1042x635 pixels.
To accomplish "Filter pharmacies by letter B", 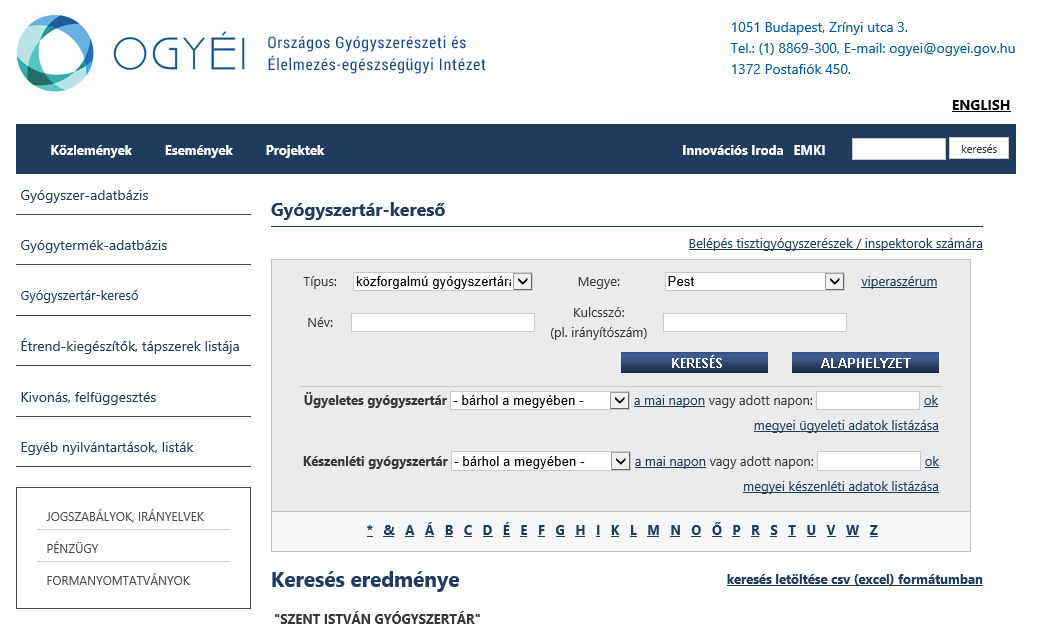I will tap(449, 530).
